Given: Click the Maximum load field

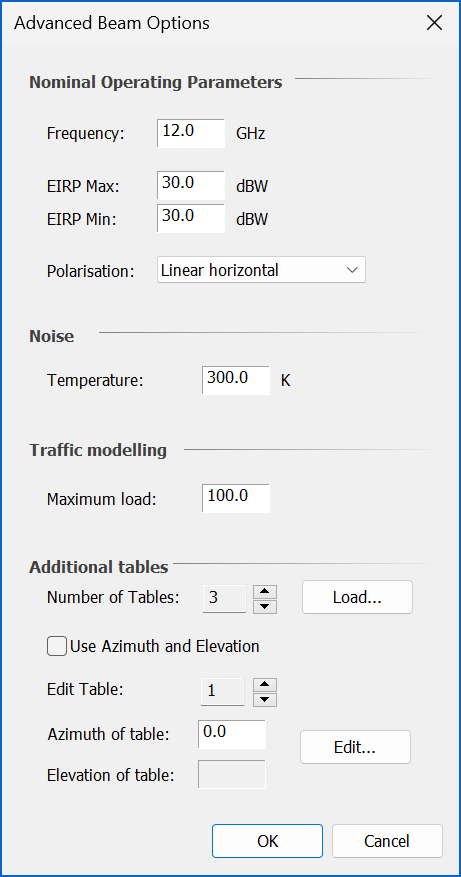Looking at the screenshot, I should (x=236, y=498).
